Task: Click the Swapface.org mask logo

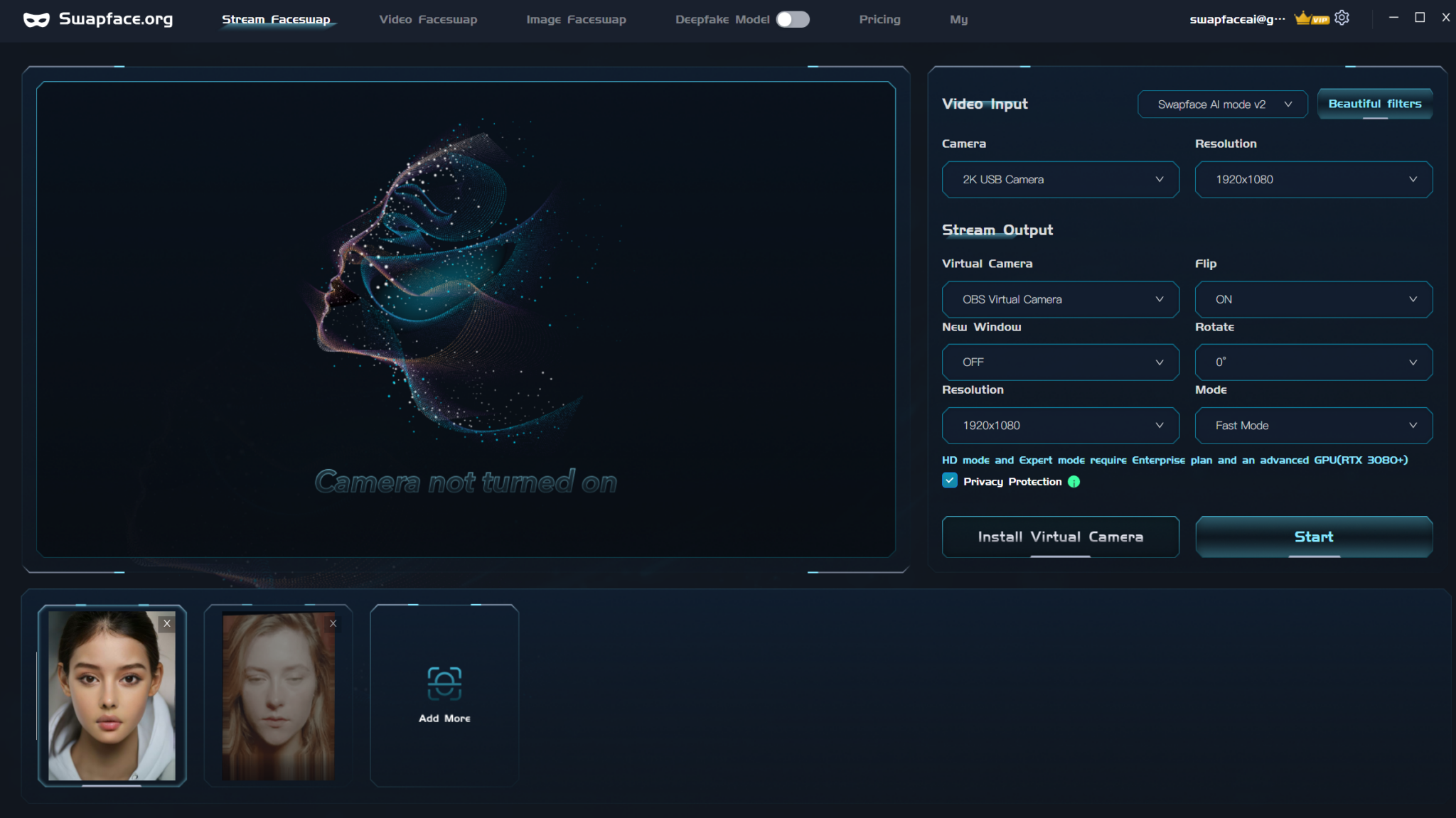Action: coord(37,18)
